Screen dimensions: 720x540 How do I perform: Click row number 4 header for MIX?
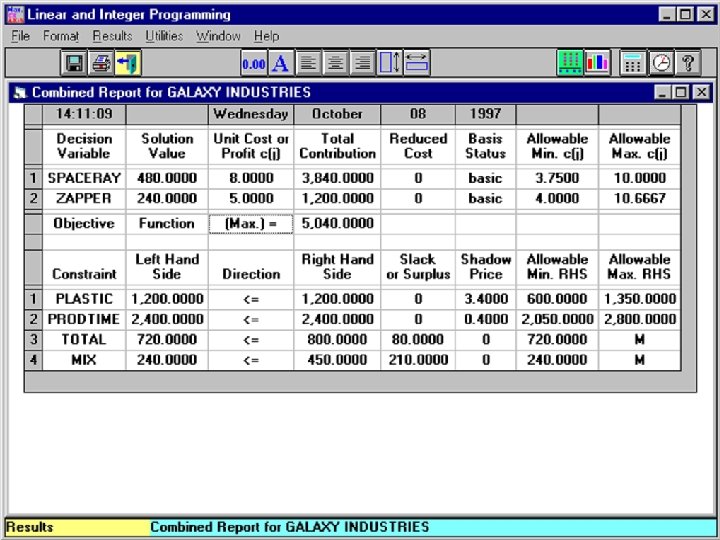pyautogui.click(x=33, y=360)
